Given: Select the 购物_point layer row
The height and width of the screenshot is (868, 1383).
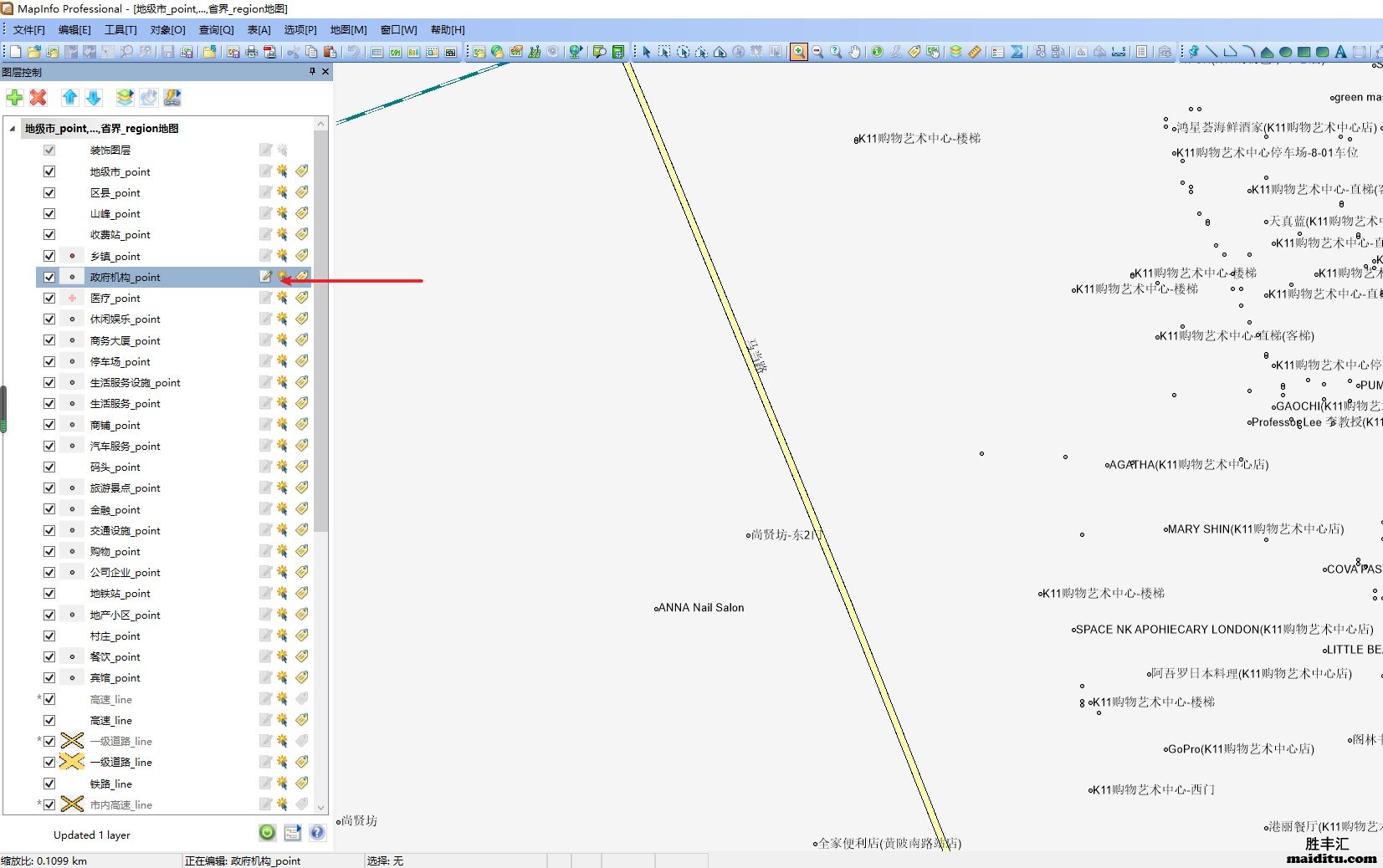Looking at the screenshot, I should pyautogui.click(x=115, y=552).
